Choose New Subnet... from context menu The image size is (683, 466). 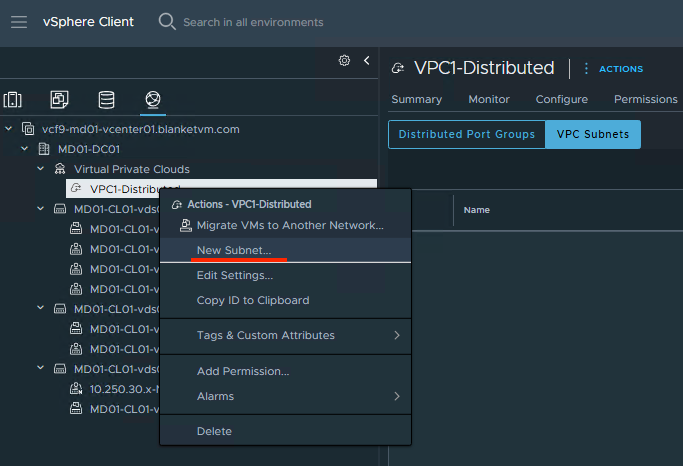234,250
